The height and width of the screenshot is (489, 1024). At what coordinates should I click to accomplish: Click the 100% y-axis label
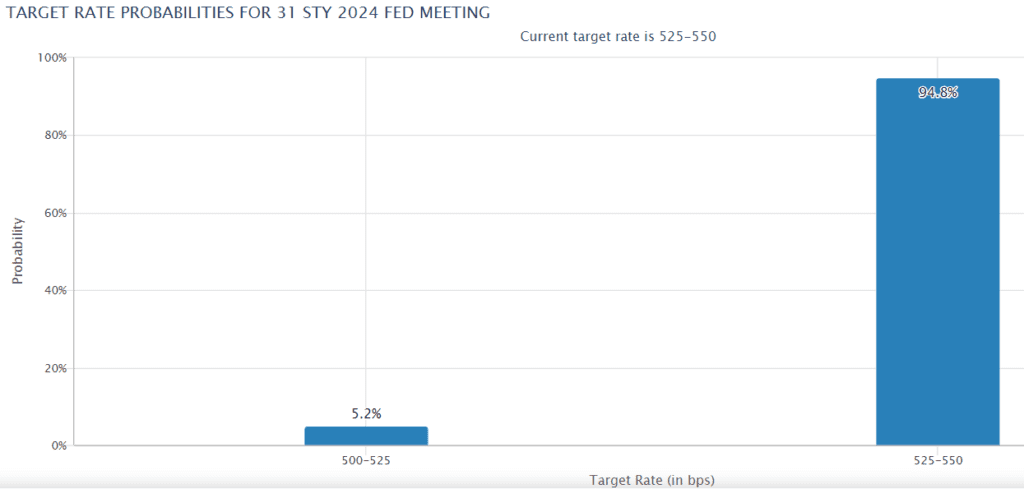pos(51,58)
